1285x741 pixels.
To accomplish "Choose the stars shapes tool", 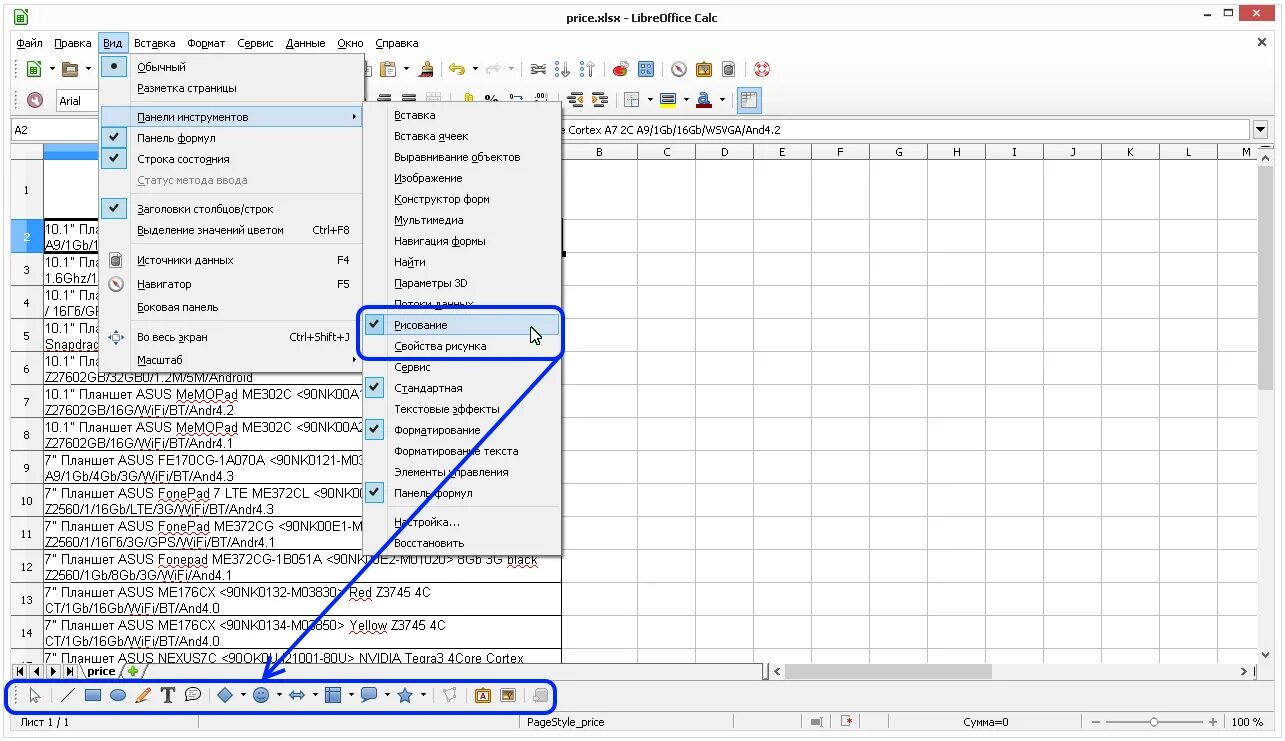I will [405, 695].
